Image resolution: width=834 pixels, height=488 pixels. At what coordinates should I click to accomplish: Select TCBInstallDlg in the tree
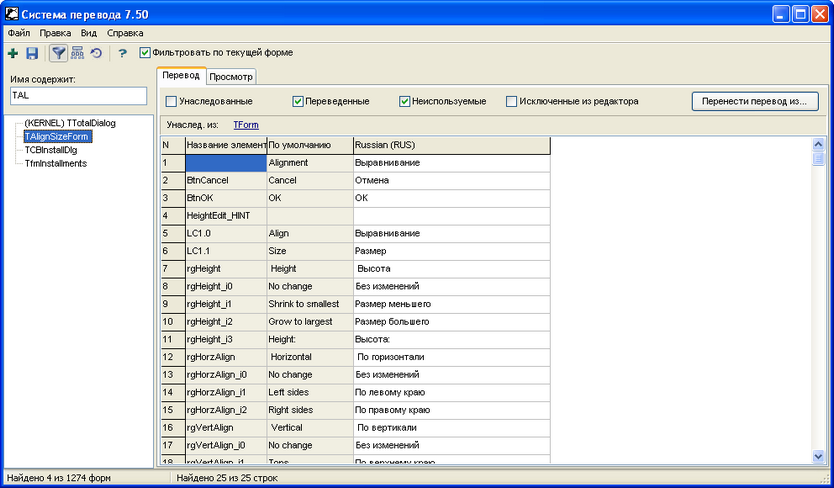[51, 150]
